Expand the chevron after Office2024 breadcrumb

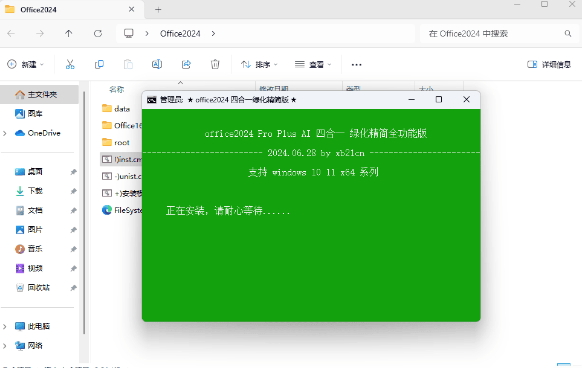213,33
